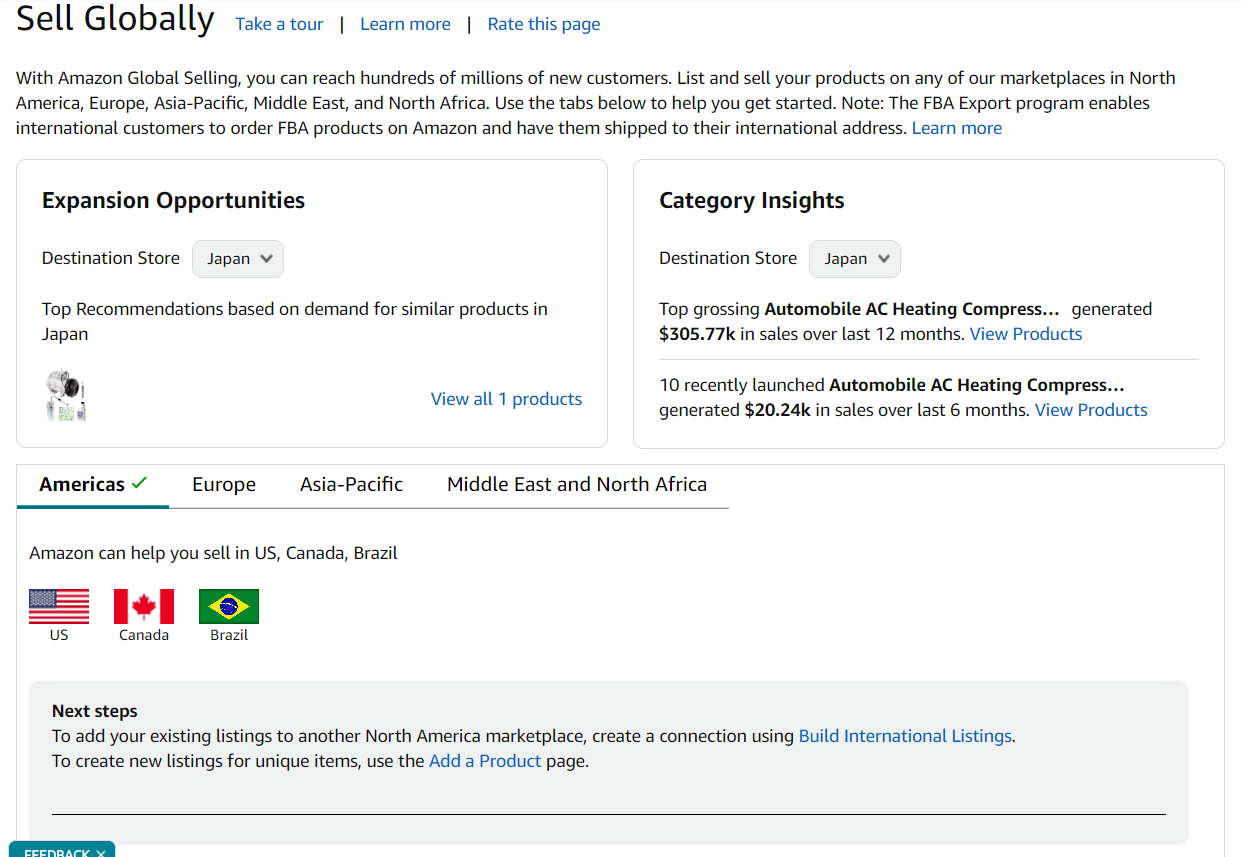Viewport: 1241px width, 857px height.
Task: Switch to the Americas tab
Action: [93, 485]
